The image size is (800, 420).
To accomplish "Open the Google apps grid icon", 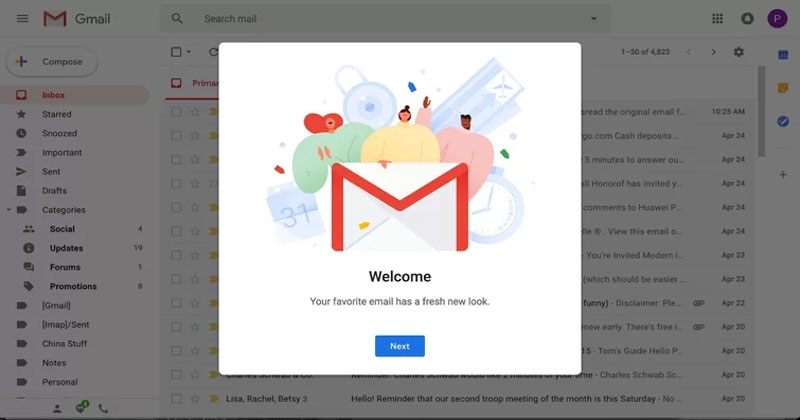I will [x=717, y=18].
